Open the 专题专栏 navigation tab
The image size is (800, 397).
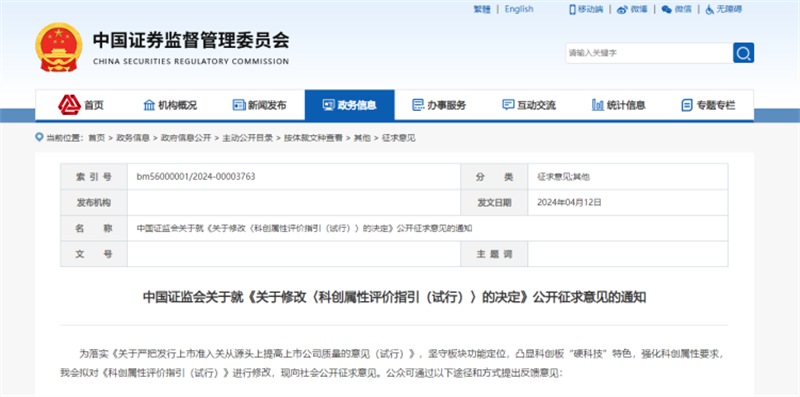(716, 106)
